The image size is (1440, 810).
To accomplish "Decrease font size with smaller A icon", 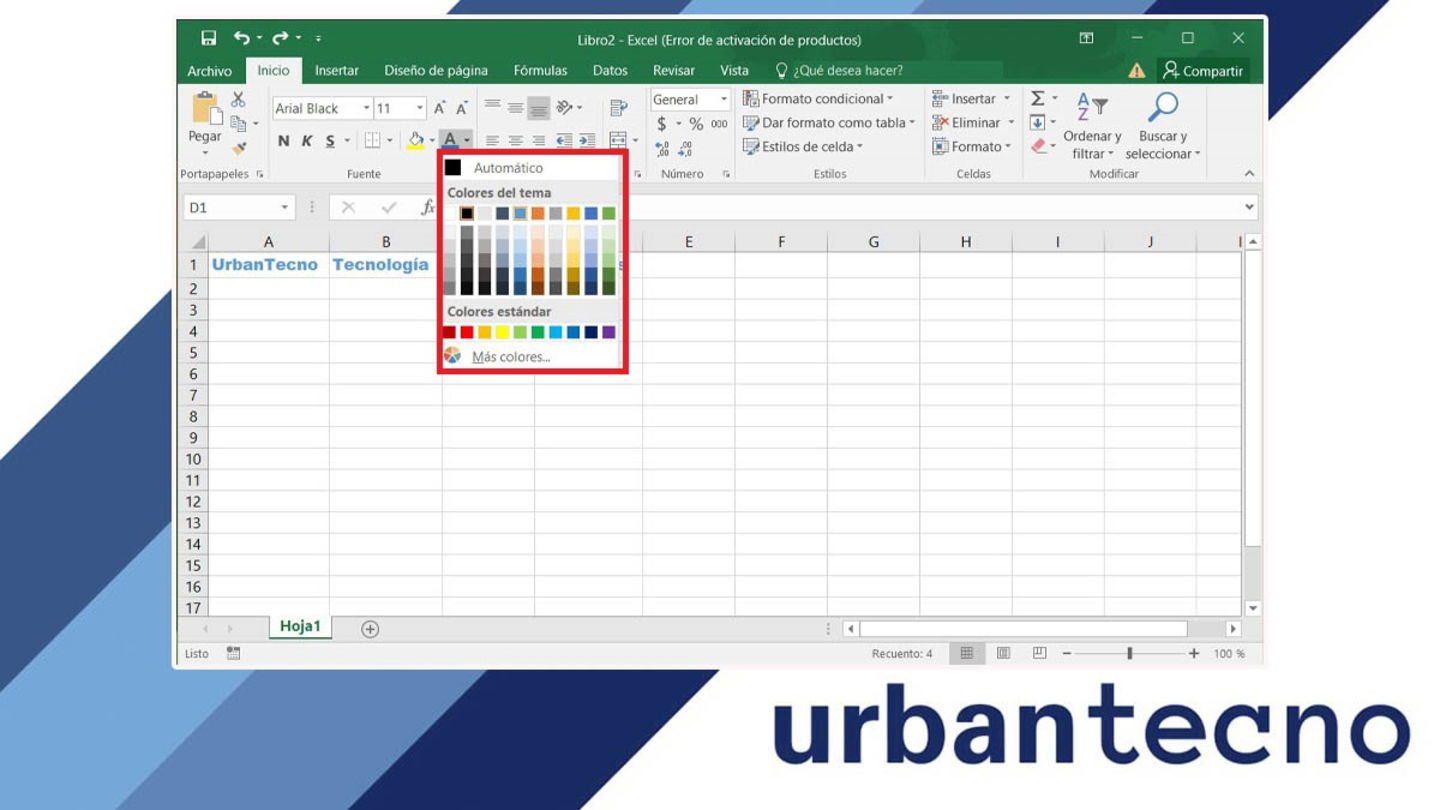I will pyautogui.click(x=461, y=108).
